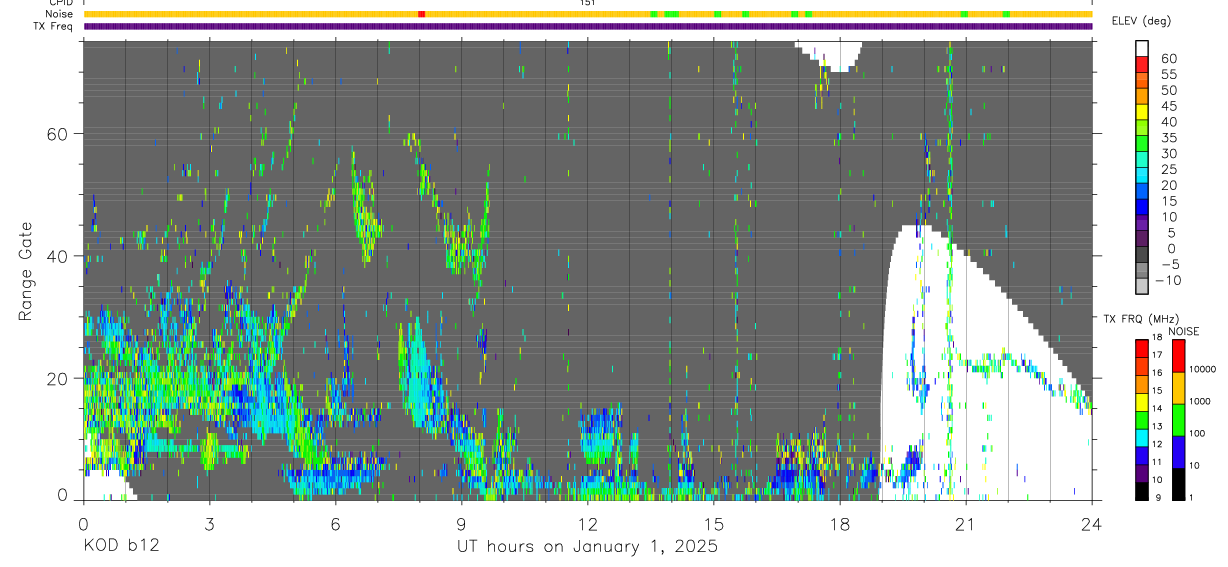Select the yellow 14–15 MHz TX FRQ swatch
1228x567 pixels.
click(x=1142, y=402)
